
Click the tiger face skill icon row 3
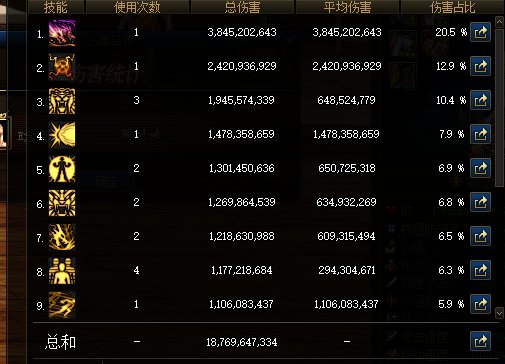tap(62, 101)
